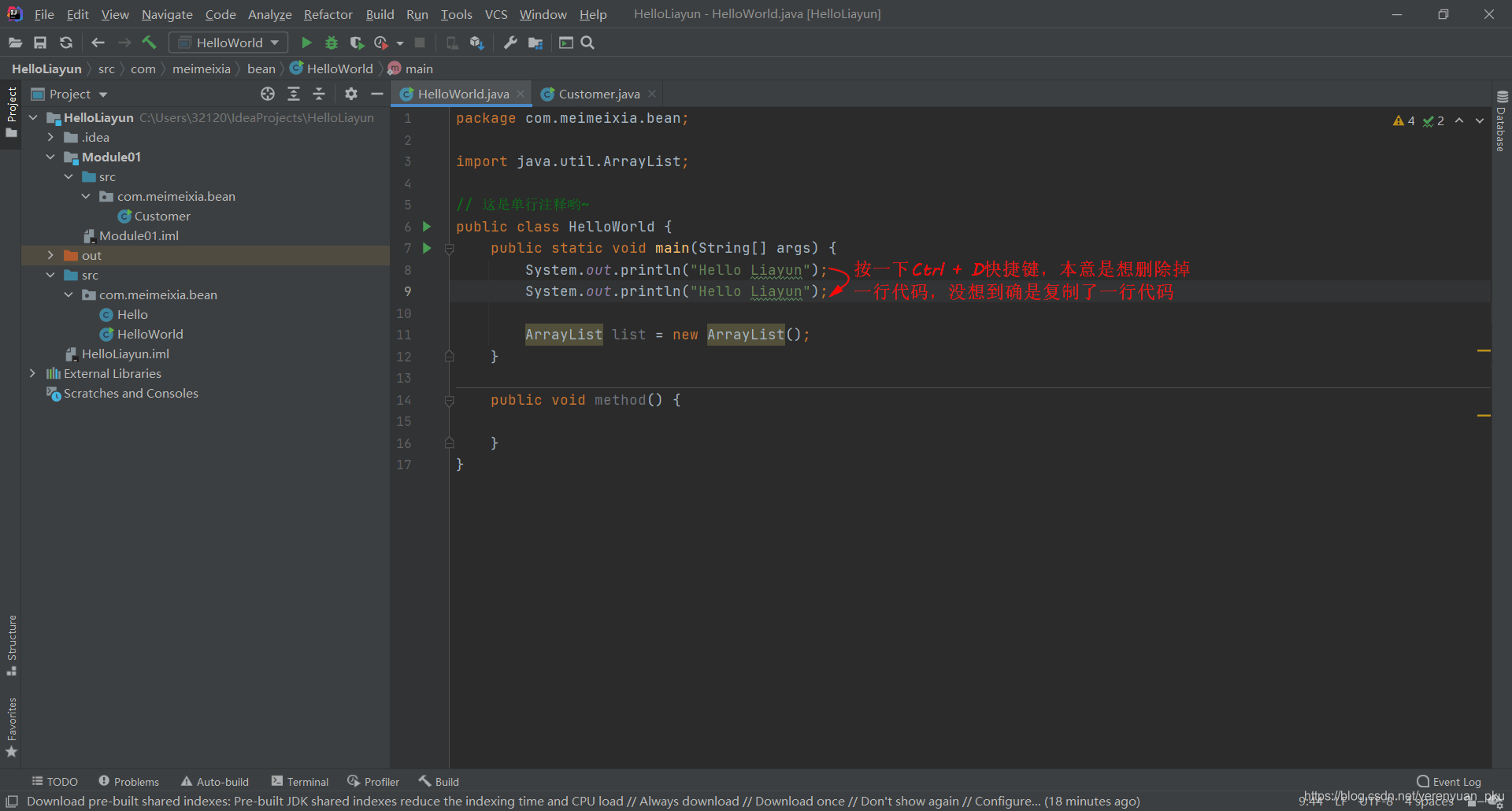
Task: Toggle the Structure tool window stripe button
Action: pyautogui.click(x=11, y=645)
